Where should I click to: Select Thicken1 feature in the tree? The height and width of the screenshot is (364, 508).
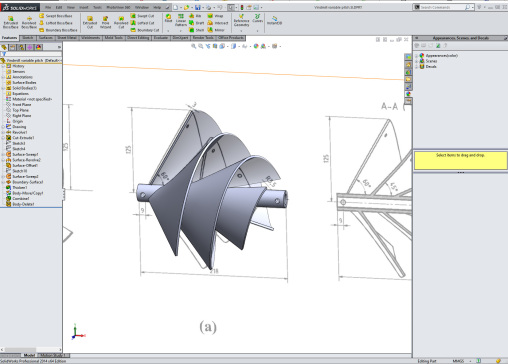pyautogui.click(x=17, y=187)
